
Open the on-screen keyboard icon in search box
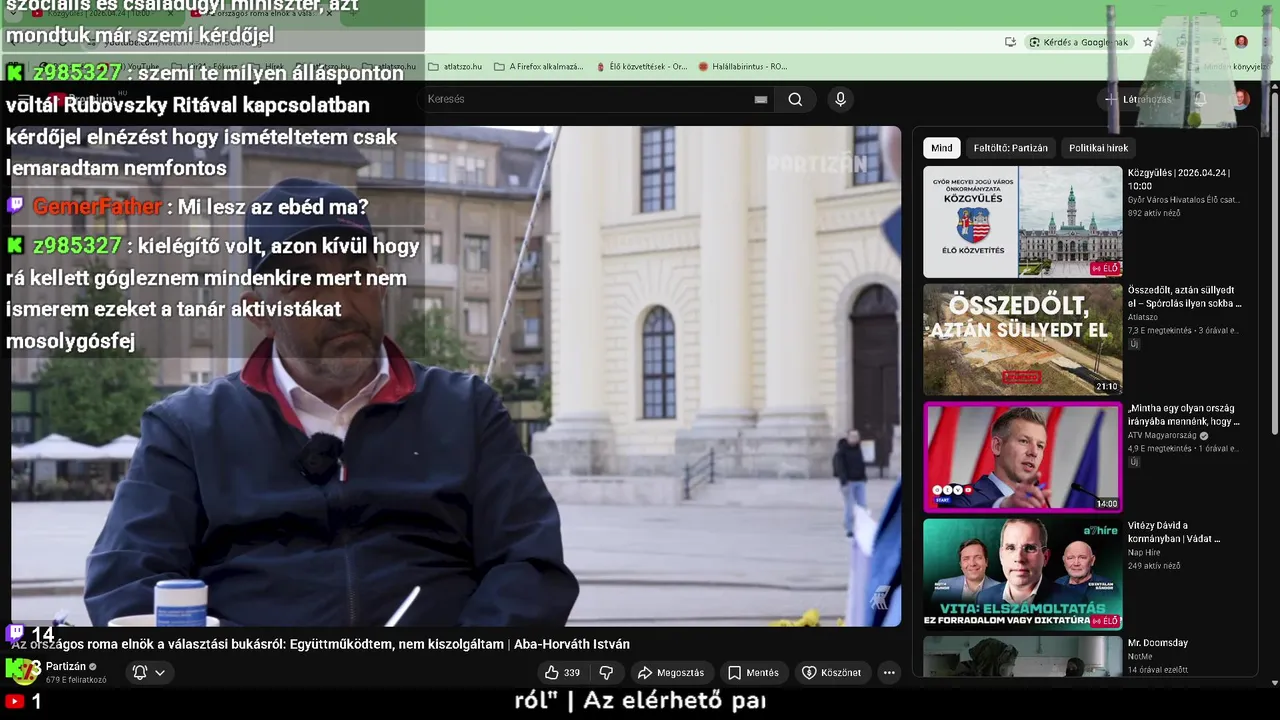point(761,99)
